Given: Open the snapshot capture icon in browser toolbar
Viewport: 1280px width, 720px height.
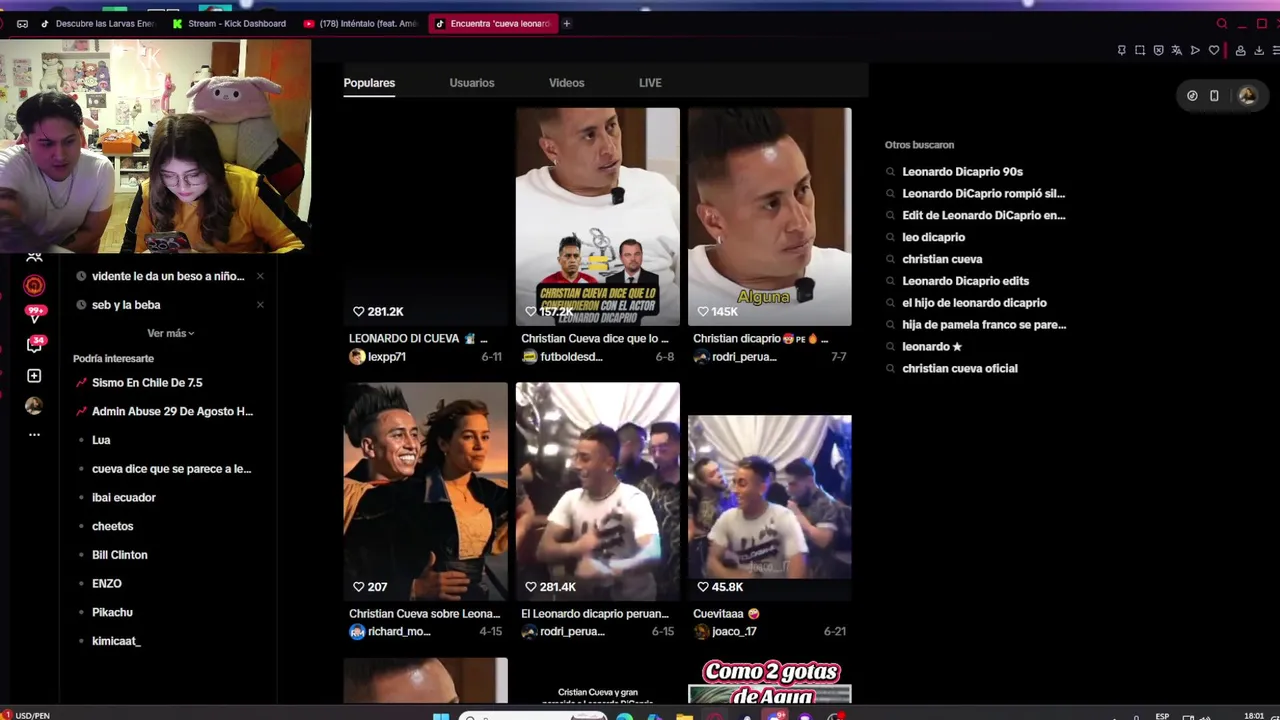Looking at the screenshot, I should pyautogui.click(x=1140, y=50).
